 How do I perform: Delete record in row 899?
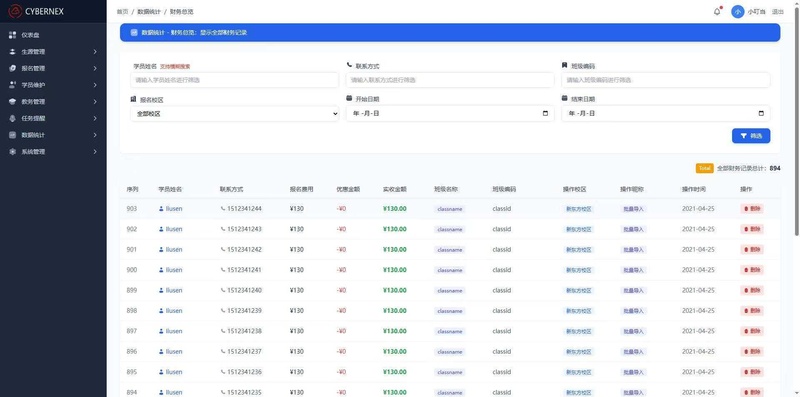[752, 290]
